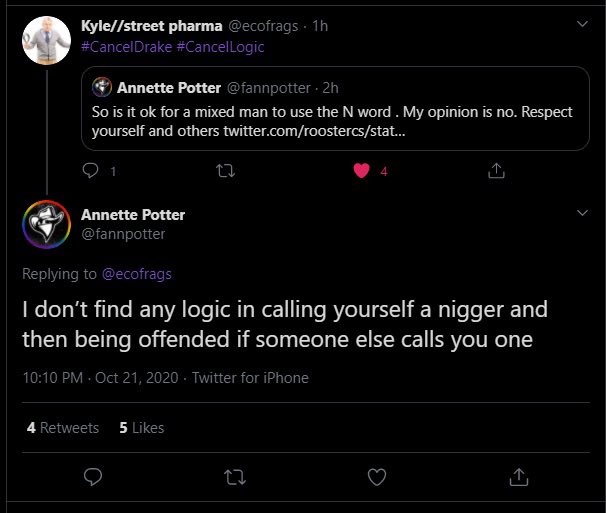
Task: Open the quoted Annette Potter tweet
Action: [335, 109]
